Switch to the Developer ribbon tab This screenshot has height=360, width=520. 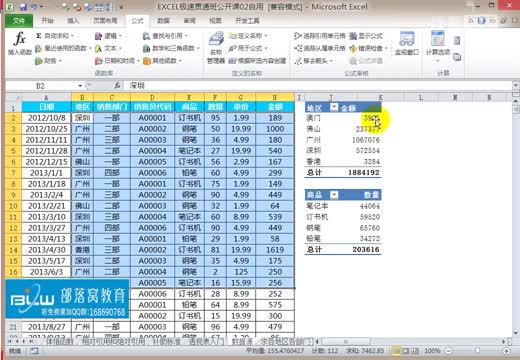pyautogui.click(x=247, y=21)
